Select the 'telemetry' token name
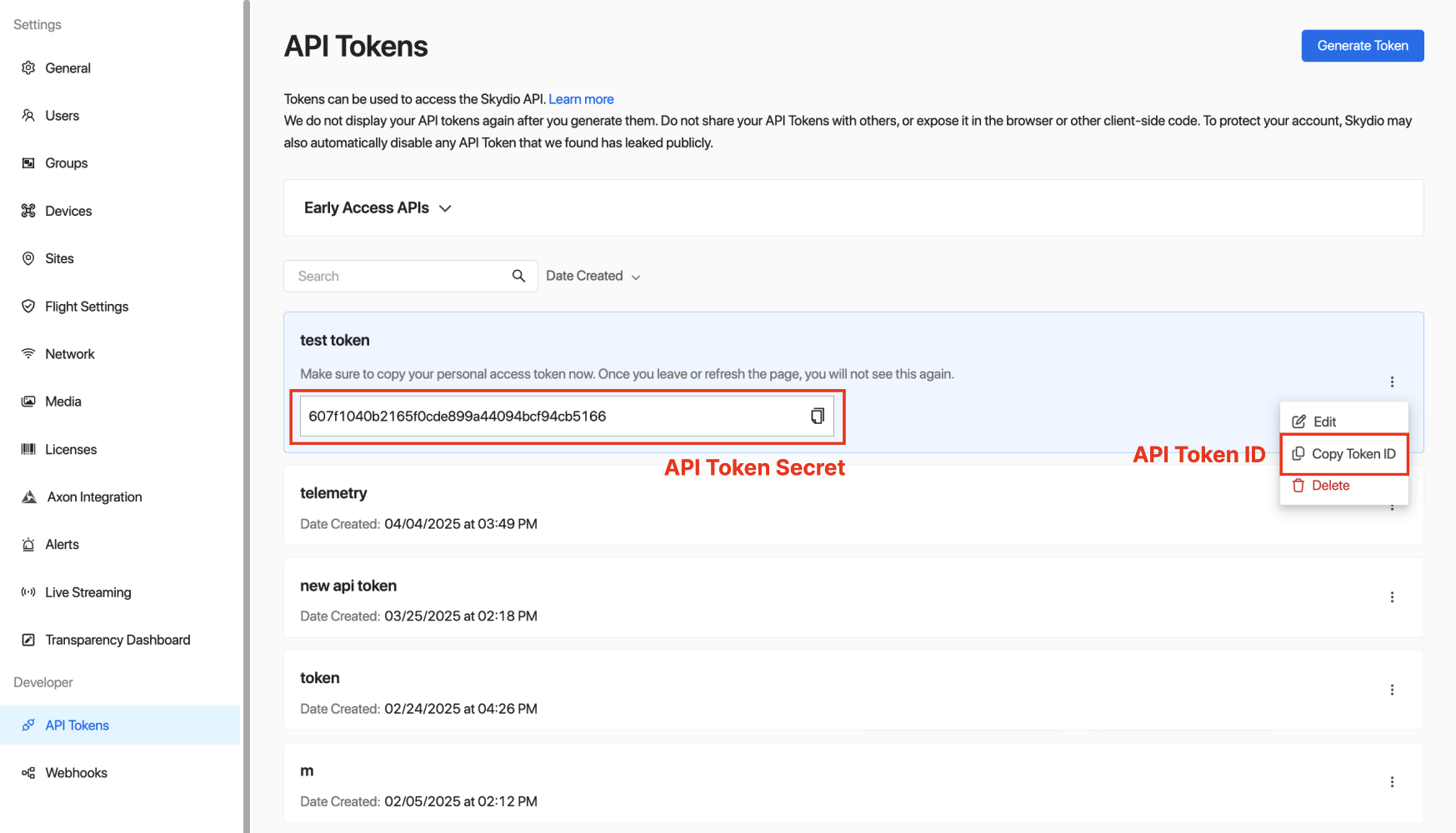 [x=333, y=493]
